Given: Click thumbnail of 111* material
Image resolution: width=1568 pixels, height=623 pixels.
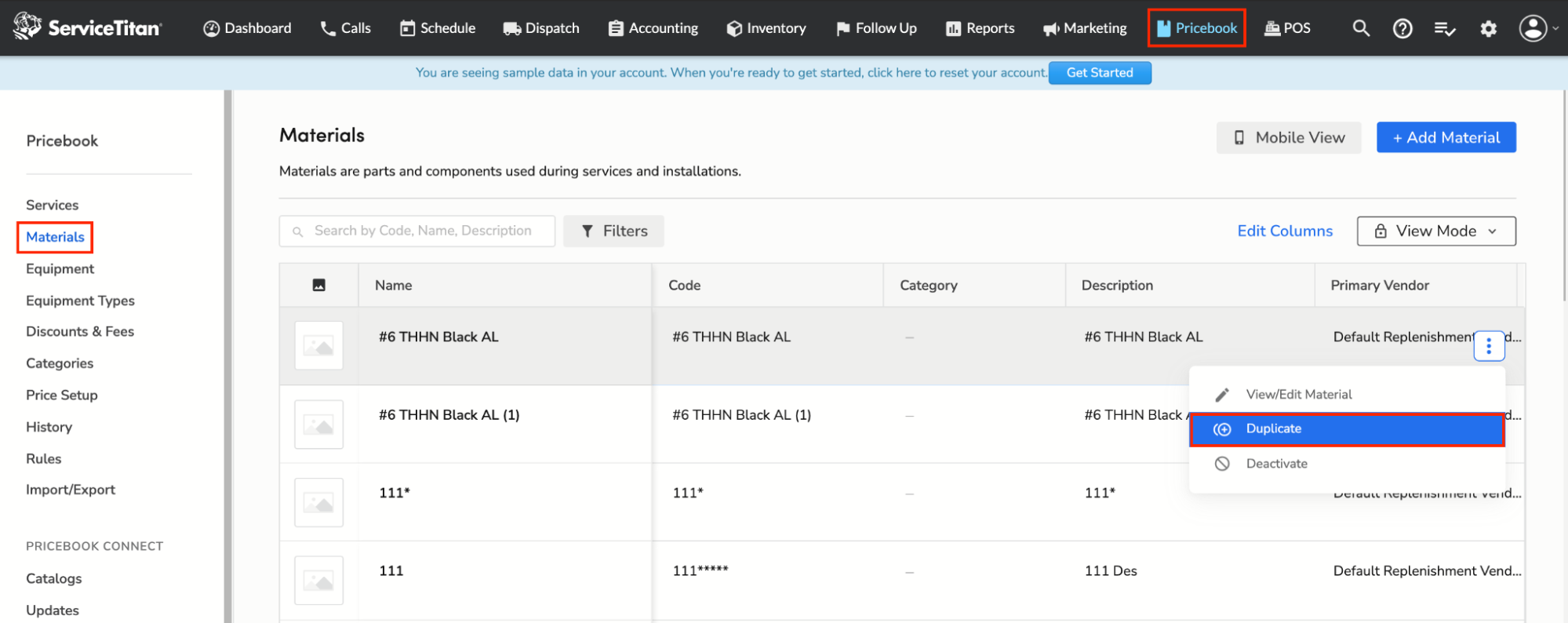Looking at the screenshot, I should point(318,502).
